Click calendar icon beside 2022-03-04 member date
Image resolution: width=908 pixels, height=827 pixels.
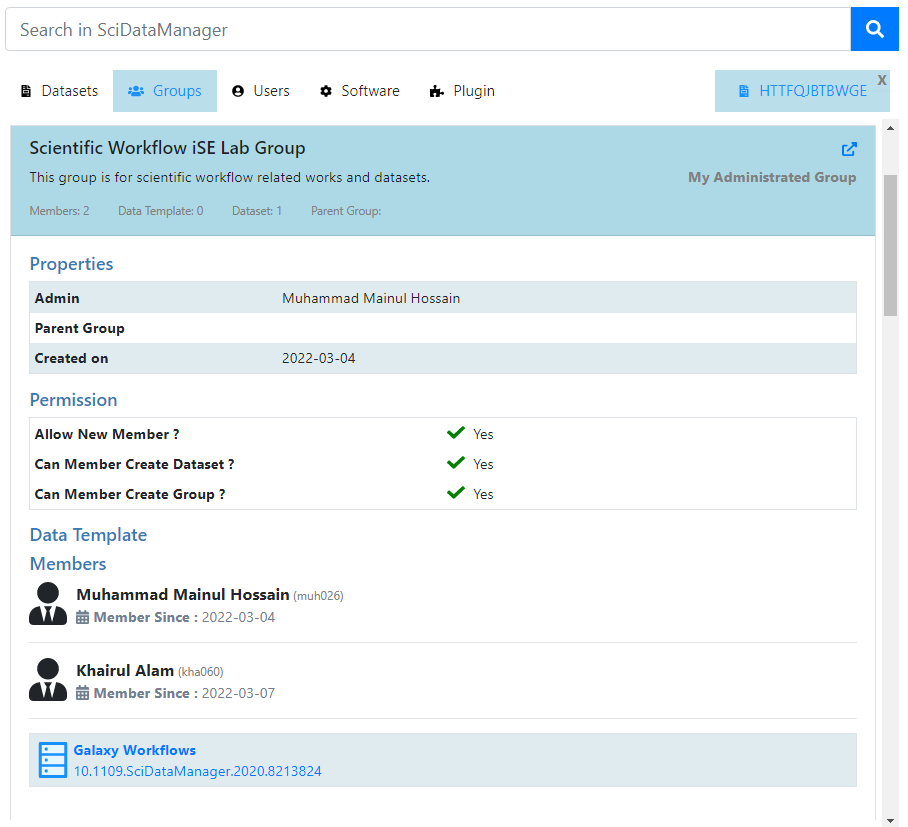83,617
